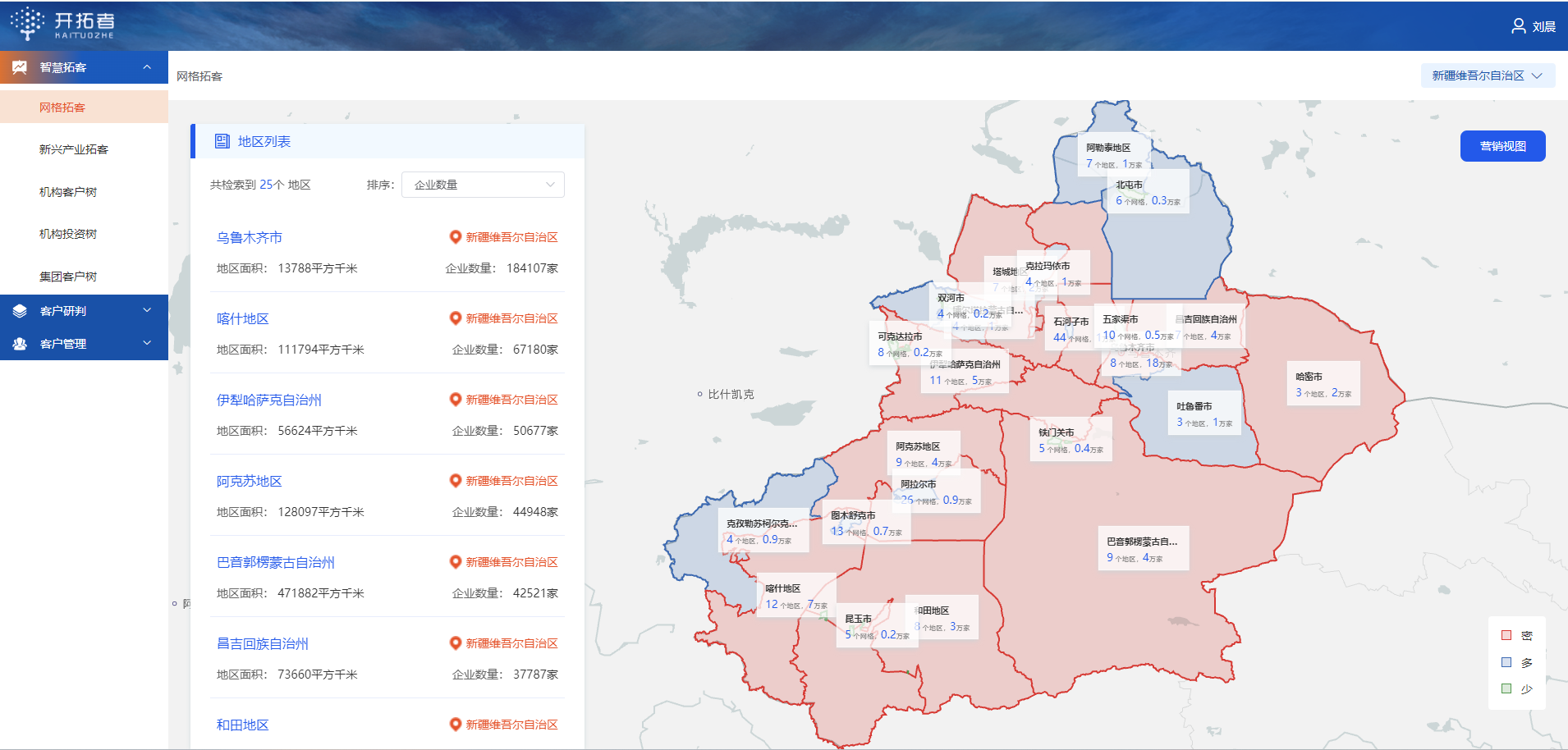The image size is (1568, 750).
Task: Open 新兴产业拓客 in the sidebar
Action: 74,149
